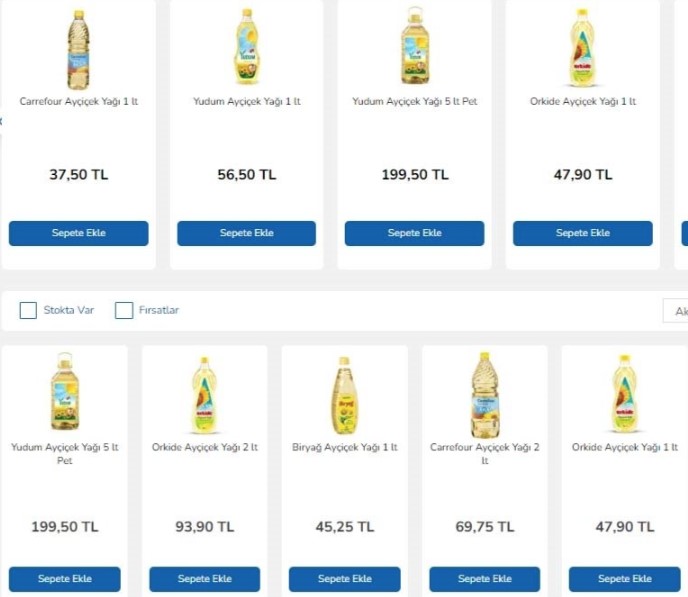This screenshot has height=597, width=688.
Task: Open the sorting dropdown starting with "Ak"
Action: [677, 311]
